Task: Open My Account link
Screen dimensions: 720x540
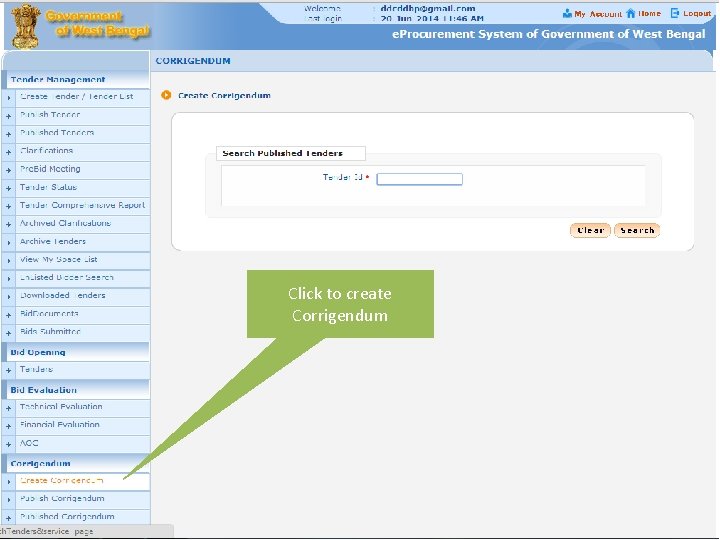Action: tap(598, 14)
